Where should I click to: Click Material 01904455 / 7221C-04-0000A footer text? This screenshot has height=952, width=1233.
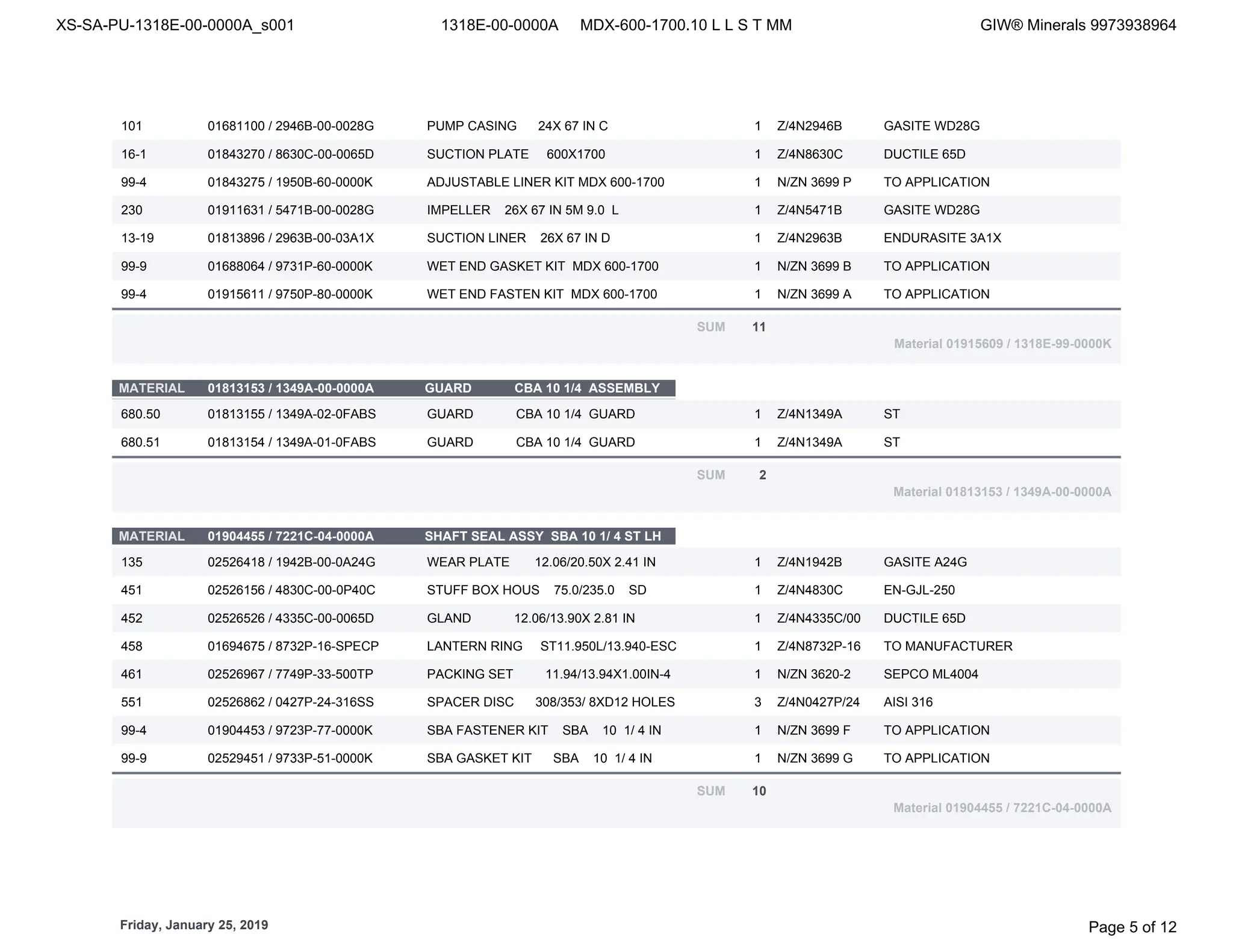[1002, 808]
